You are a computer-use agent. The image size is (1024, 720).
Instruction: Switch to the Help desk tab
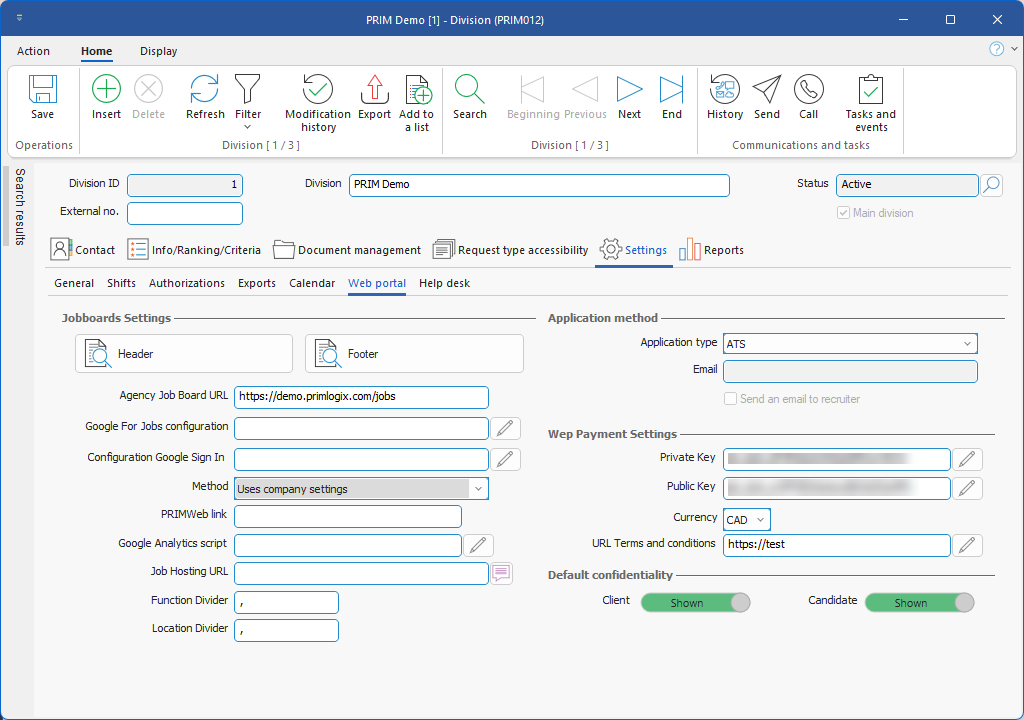444,283
